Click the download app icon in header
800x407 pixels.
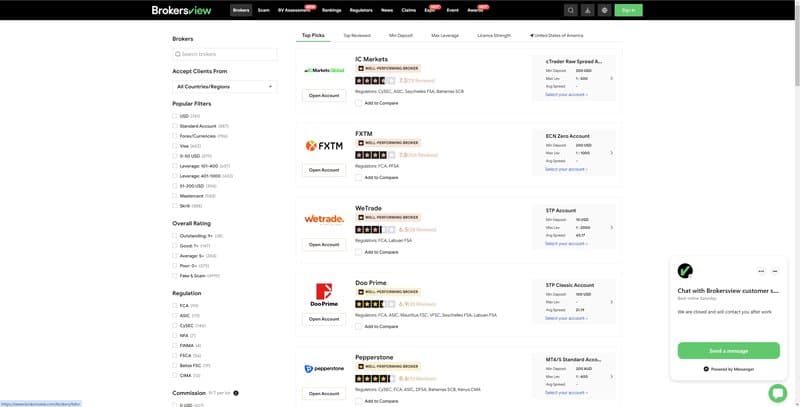(x=587, y=10)
